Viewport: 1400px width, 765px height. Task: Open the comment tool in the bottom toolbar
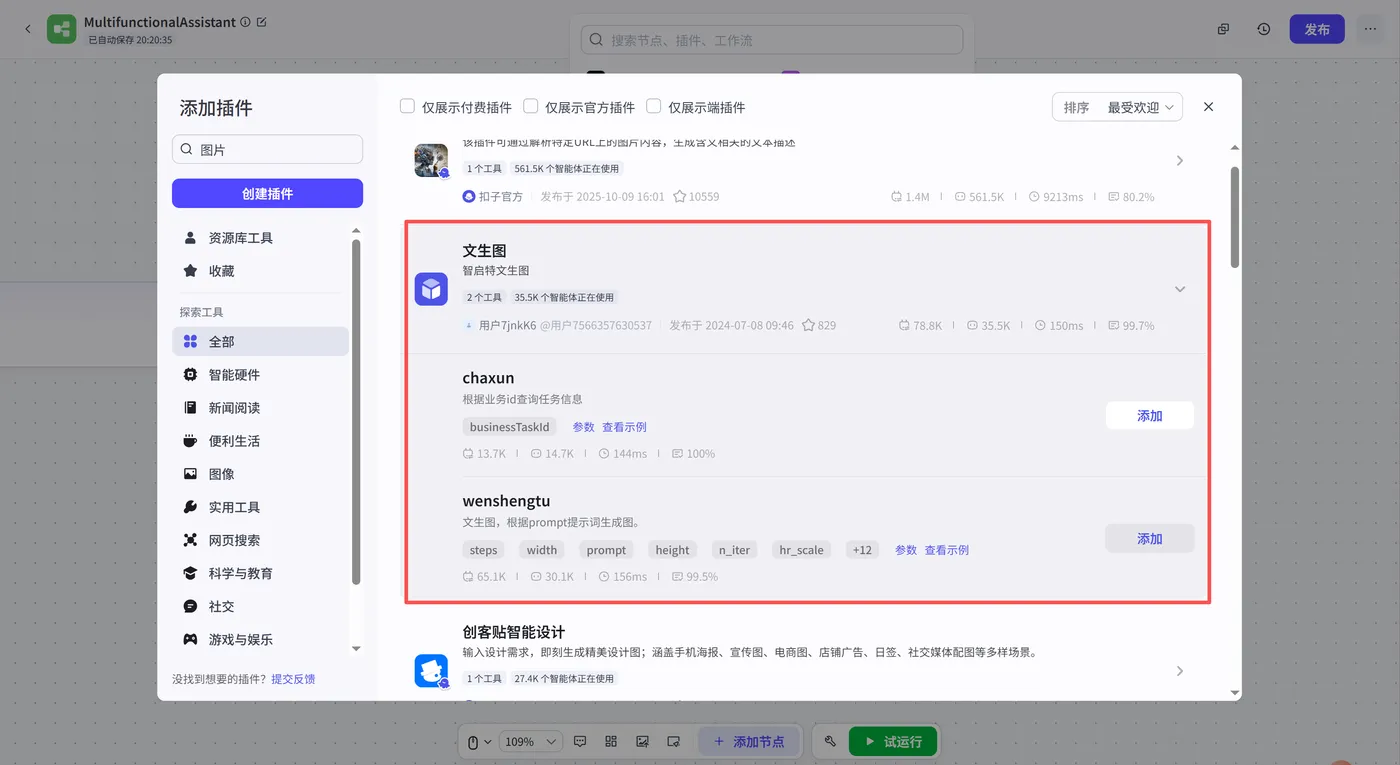coord(580,741)
